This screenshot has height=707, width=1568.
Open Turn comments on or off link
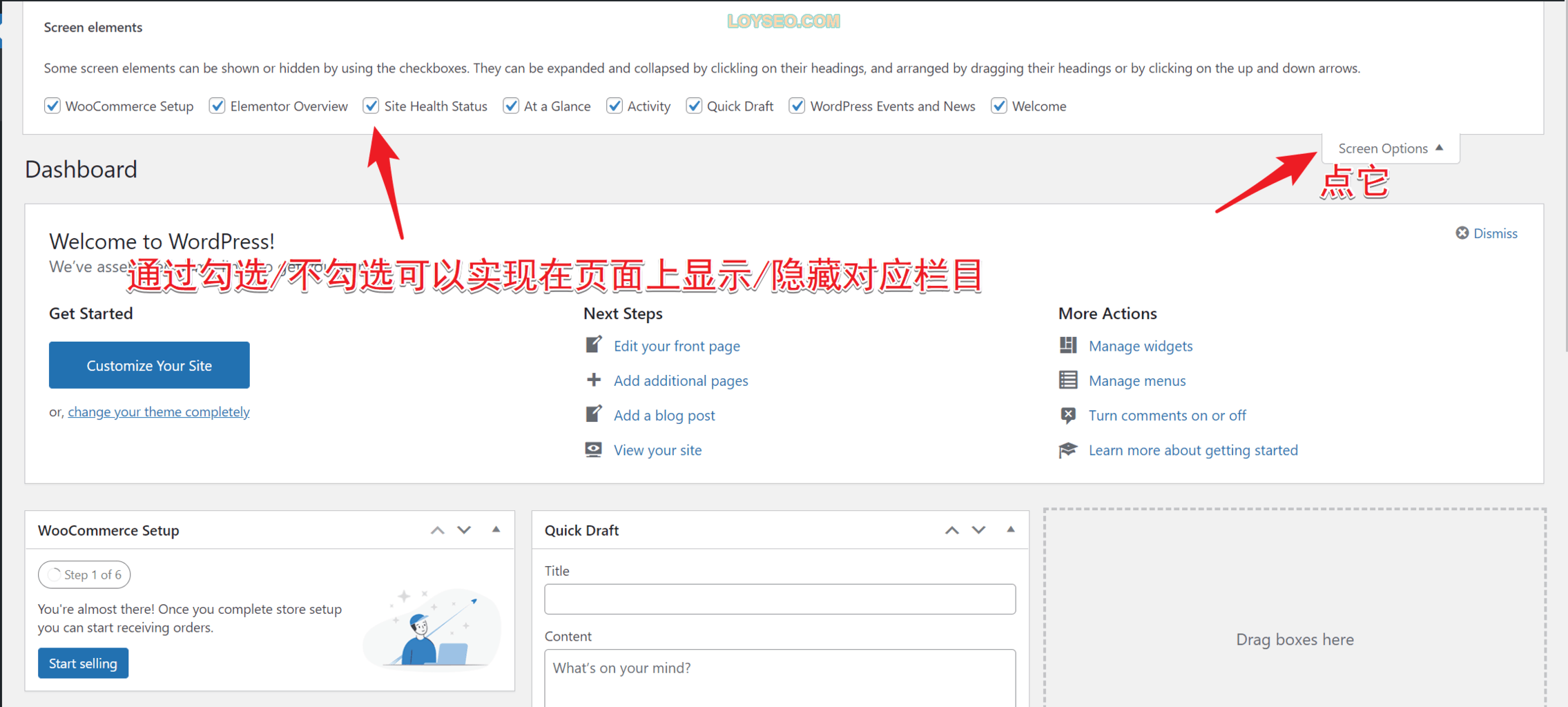click(1167, 415)
